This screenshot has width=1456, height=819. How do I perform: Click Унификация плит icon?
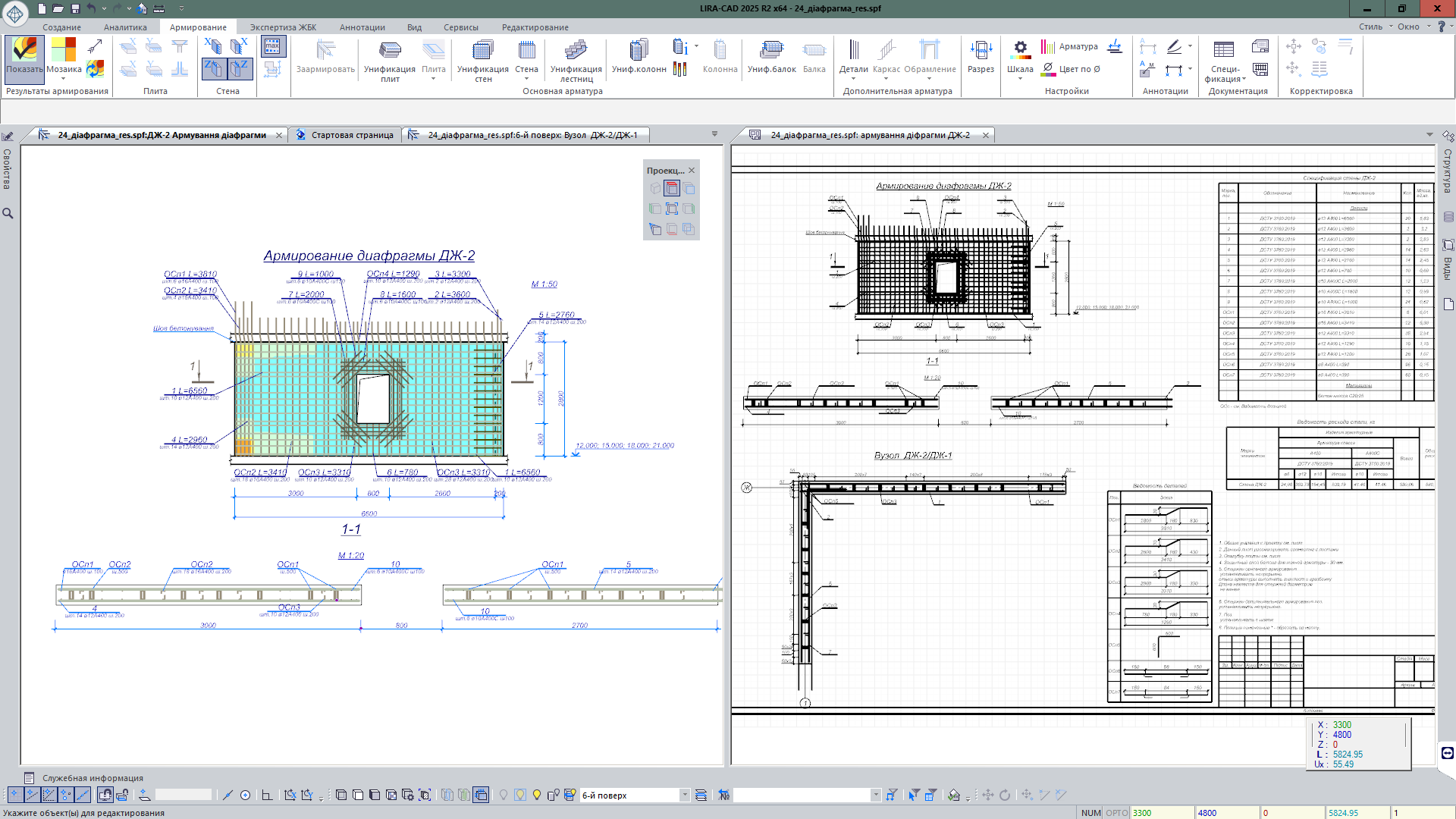pos(390,58)
